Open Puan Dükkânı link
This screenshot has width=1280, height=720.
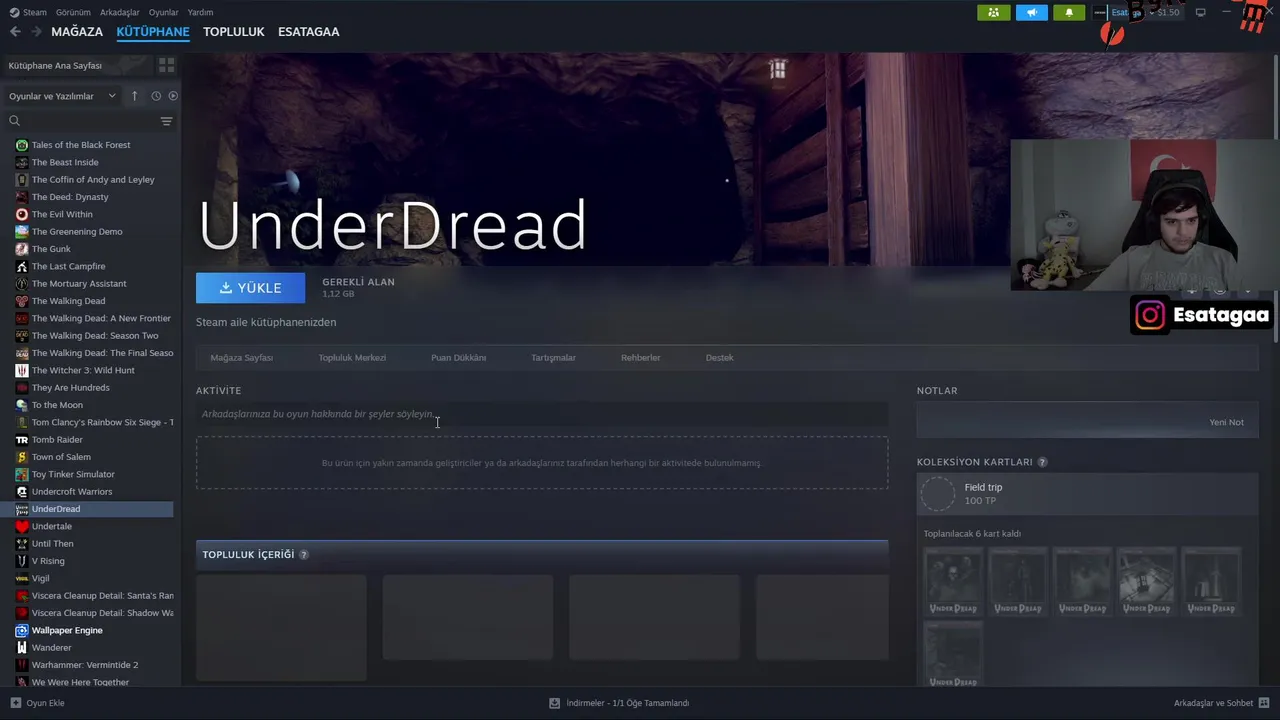(458, 357)
